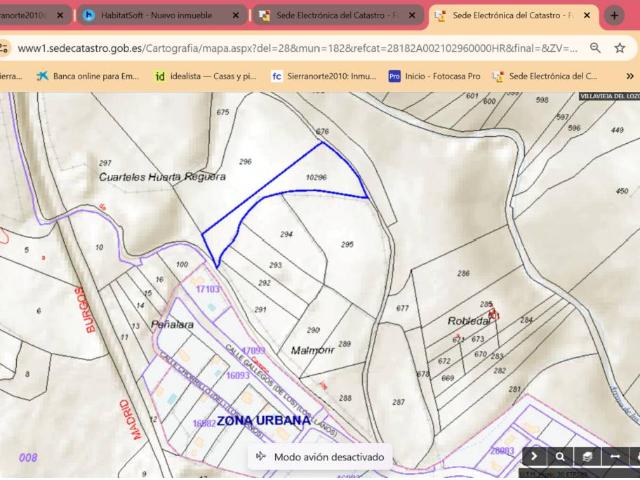
Task: Click parcel number 294 on the map
Action: coord(287,234)
